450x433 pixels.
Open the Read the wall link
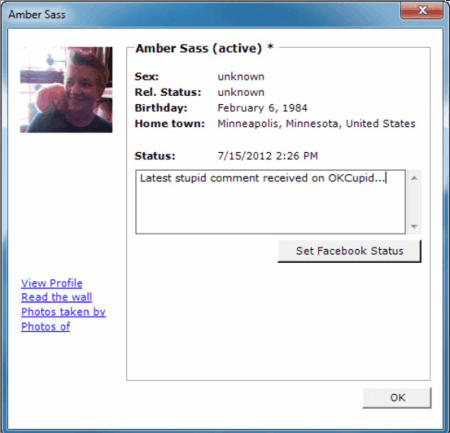click(57, 297)
